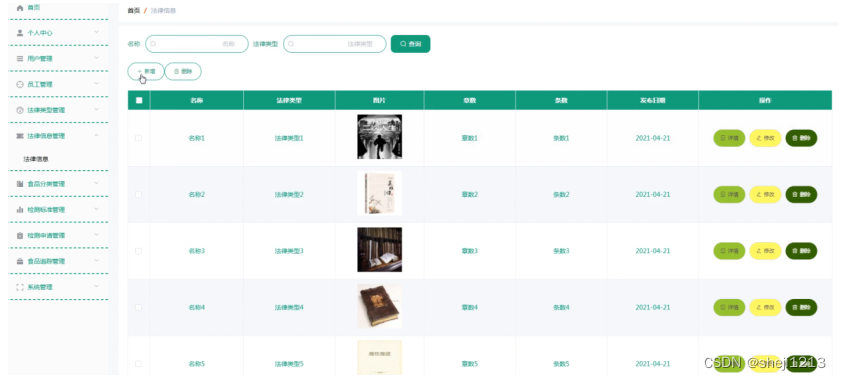Expand 用户管理 with its chevron

(97, 58)
